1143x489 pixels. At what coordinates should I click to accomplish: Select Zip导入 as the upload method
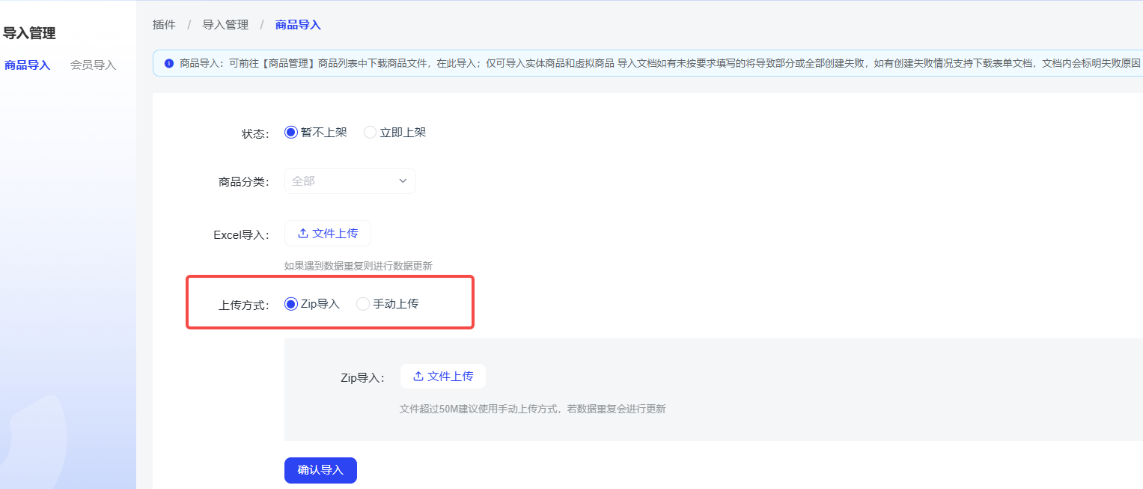(292, 304)
